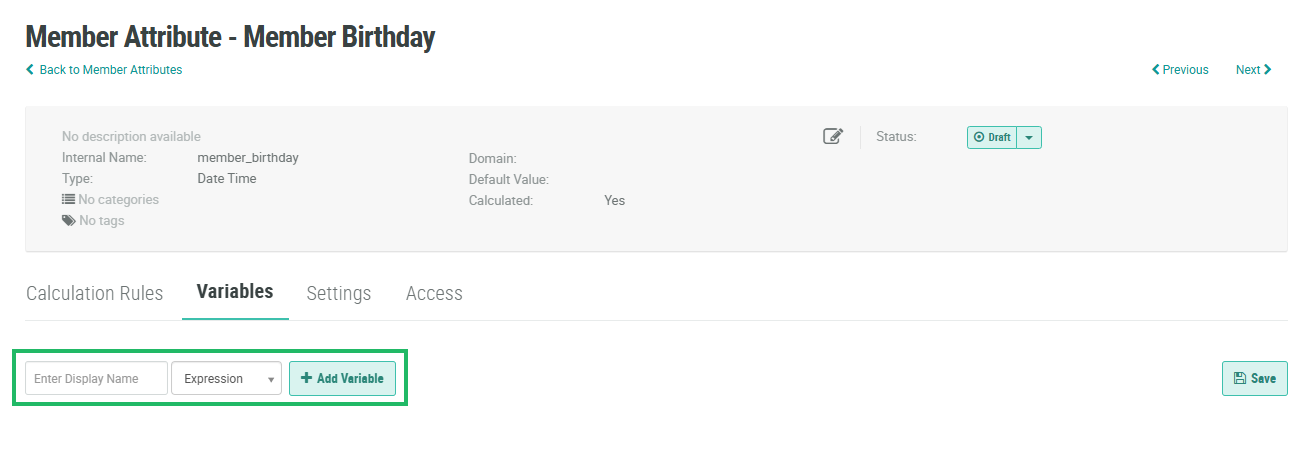Viewport: 1315px width, 465px height.
Task: Click the right chevron after Next
Action: (1268, 70)
